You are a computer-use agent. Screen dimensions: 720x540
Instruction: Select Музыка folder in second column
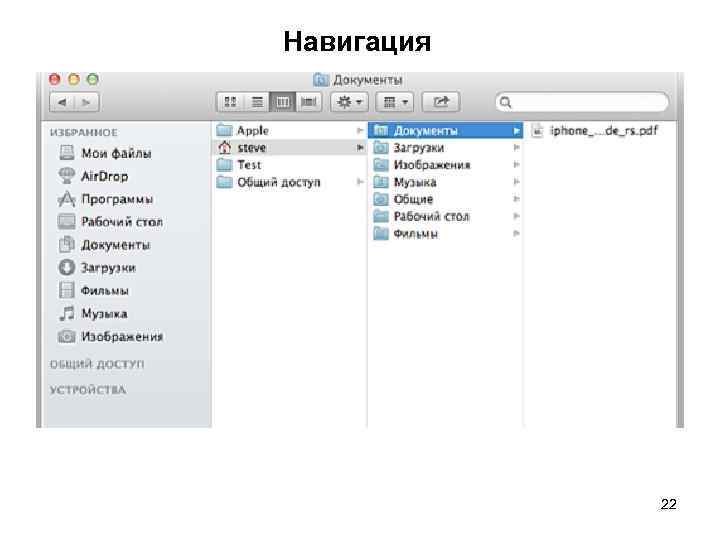pyautogui.click(x=445, y=182)
